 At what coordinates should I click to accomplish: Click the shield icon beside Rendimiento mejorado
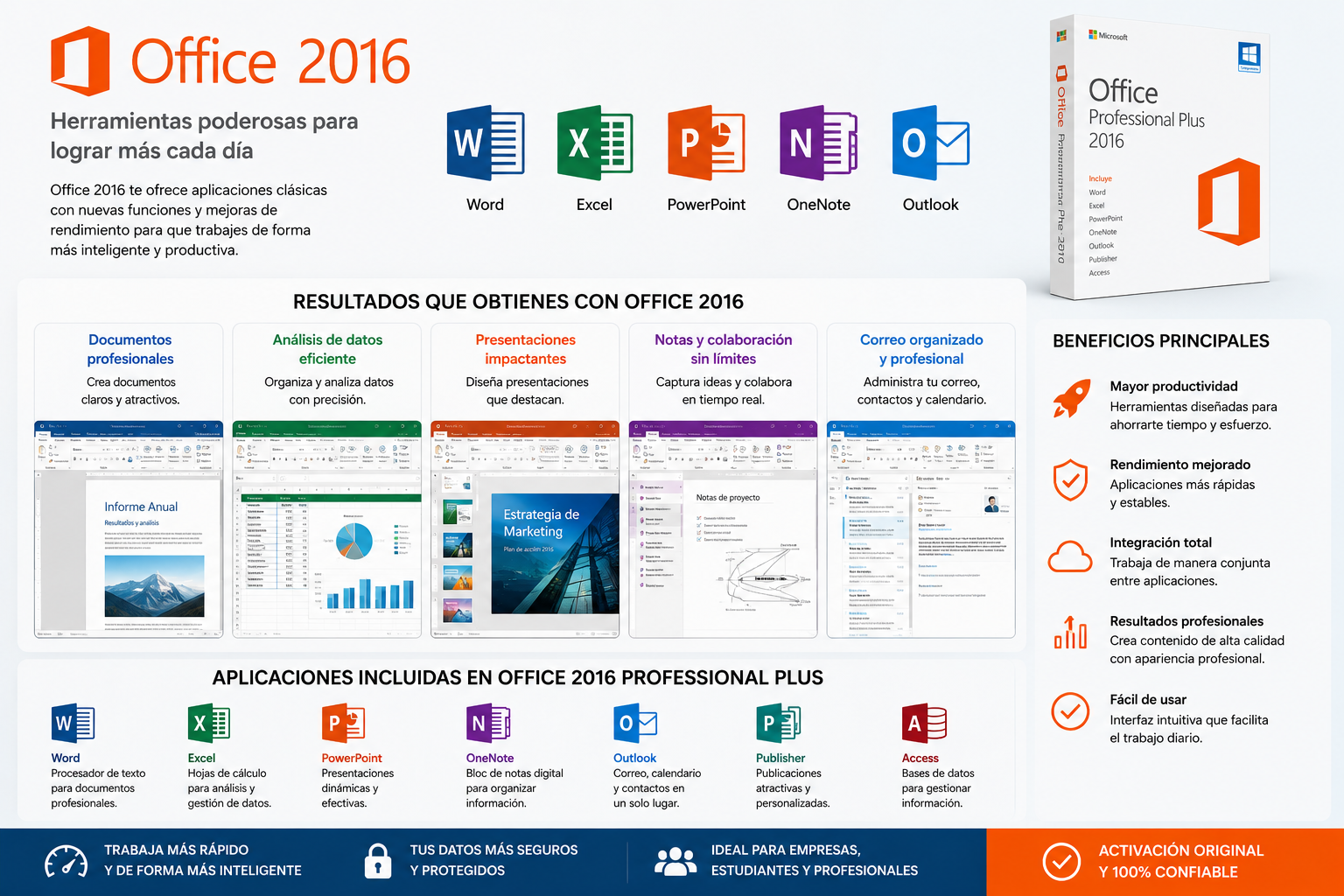coord(1070,479)
